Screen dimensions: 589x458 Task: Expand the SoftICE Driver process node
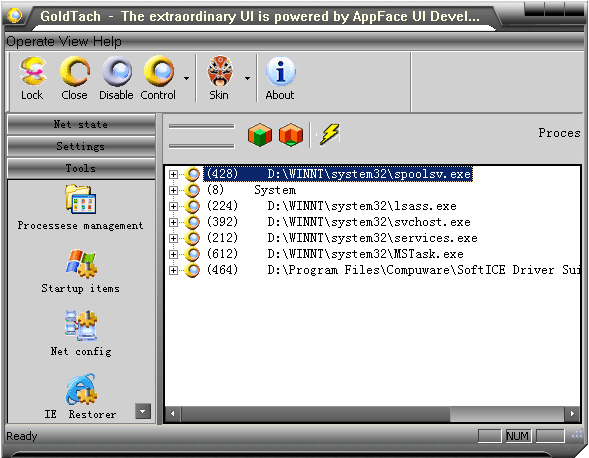pyautogui.click(x=173, y=270)
